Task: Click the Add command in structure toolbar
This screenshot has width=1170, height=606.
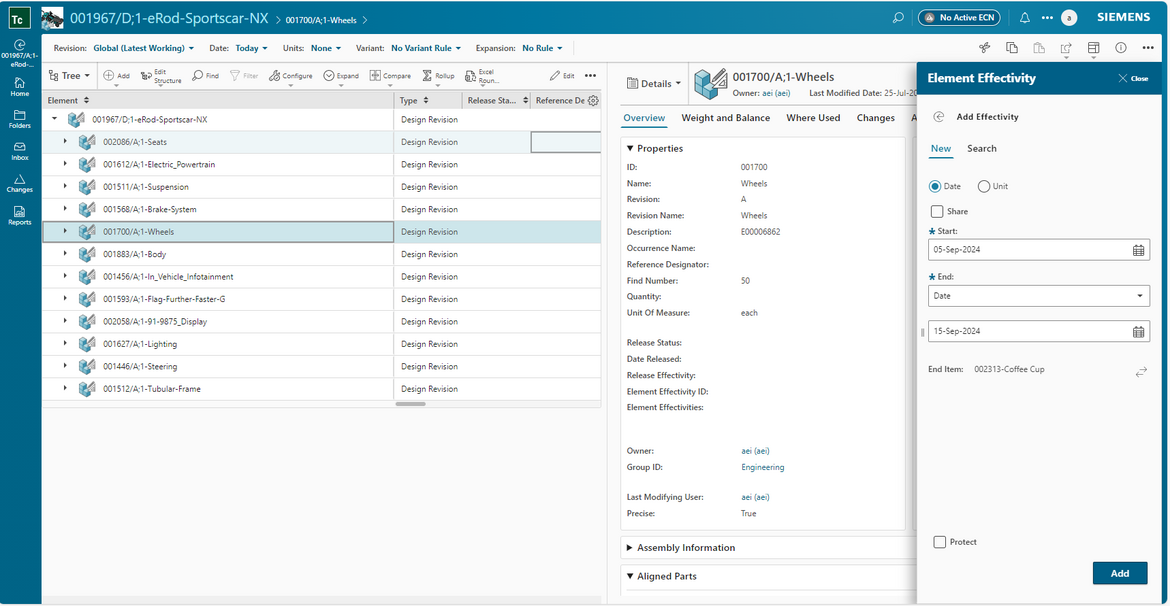Action: coord(116,75)
